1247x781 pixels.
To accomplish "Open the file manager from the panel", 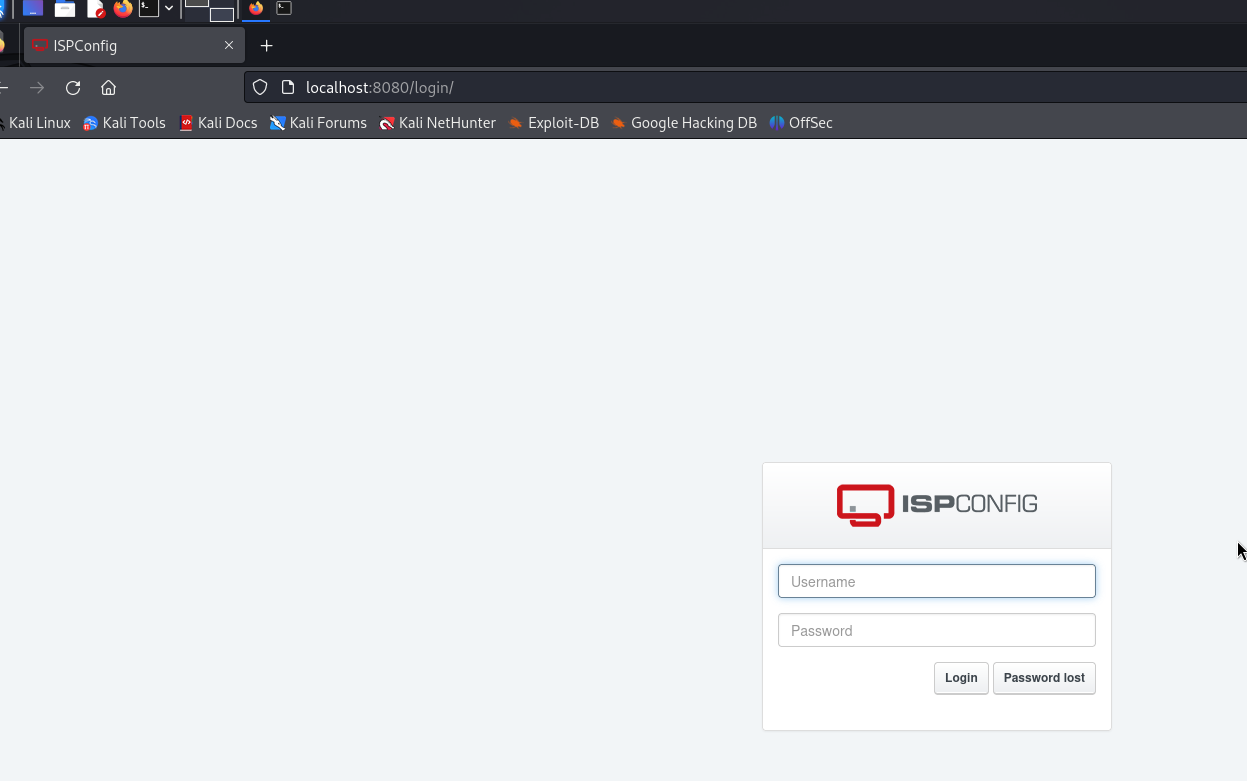I will click(65, 9).
